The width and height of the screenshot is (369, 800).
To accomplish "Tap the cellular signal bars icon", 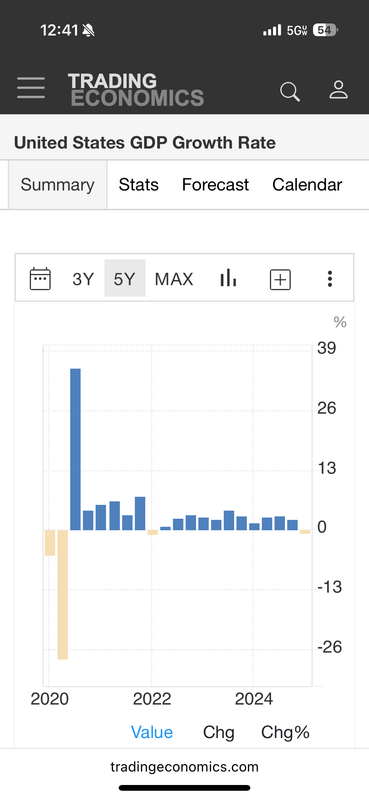I will coord(272,30).
